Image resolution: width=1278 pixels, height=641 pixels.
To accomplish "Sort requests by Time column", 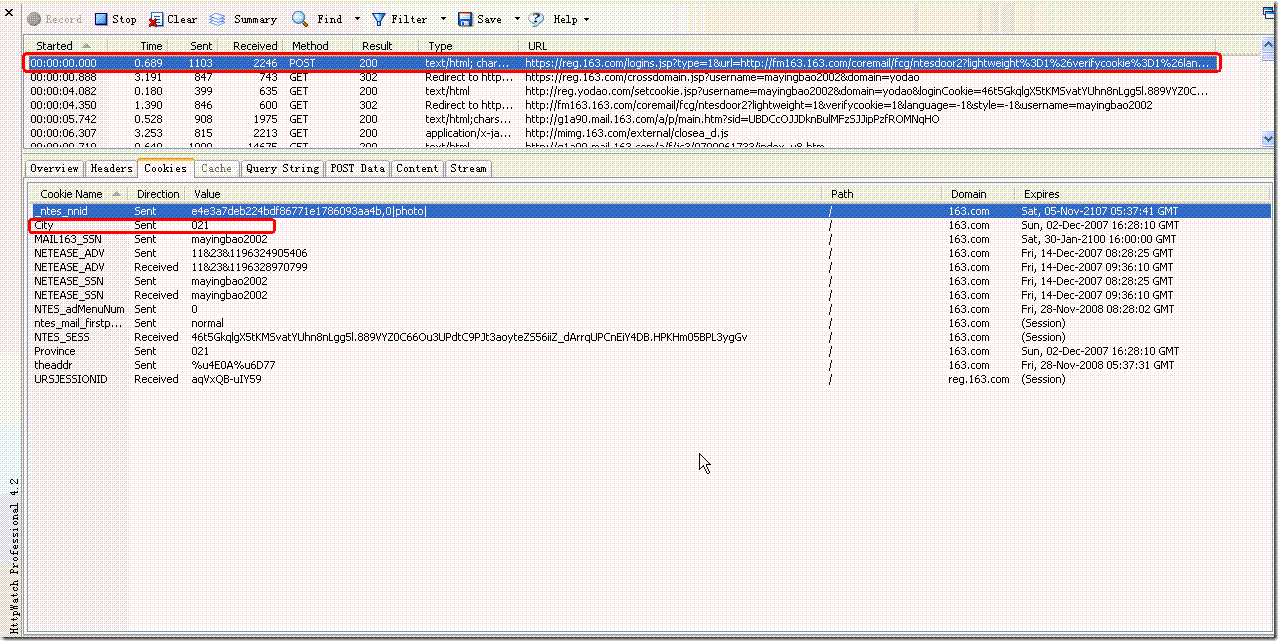I will (150, 46).
